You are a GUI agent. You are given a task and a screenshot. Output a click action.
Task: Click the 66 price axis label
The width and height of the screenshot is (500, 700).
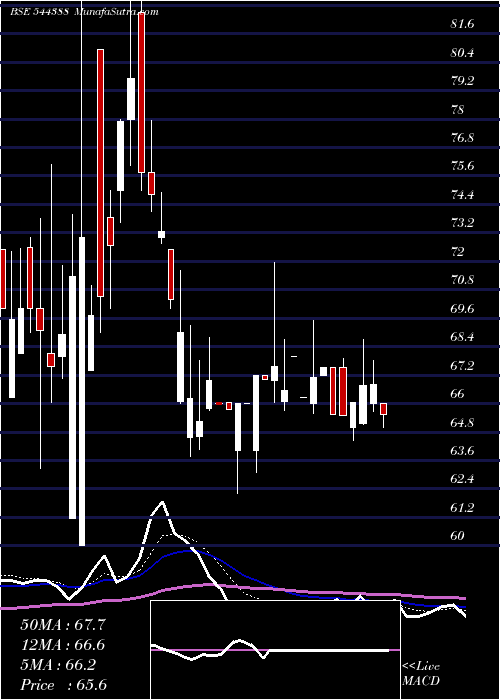tap(458, 394)
